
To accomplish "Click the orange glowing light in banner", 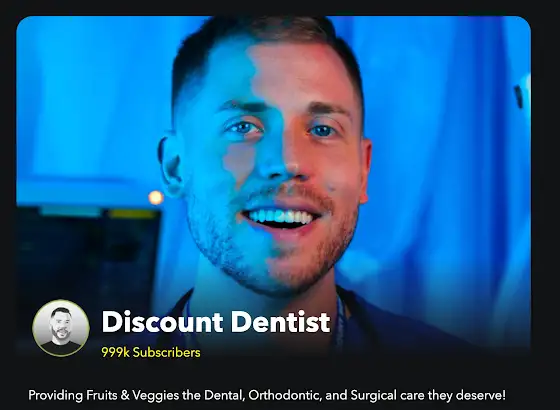I will coord(156,197).
